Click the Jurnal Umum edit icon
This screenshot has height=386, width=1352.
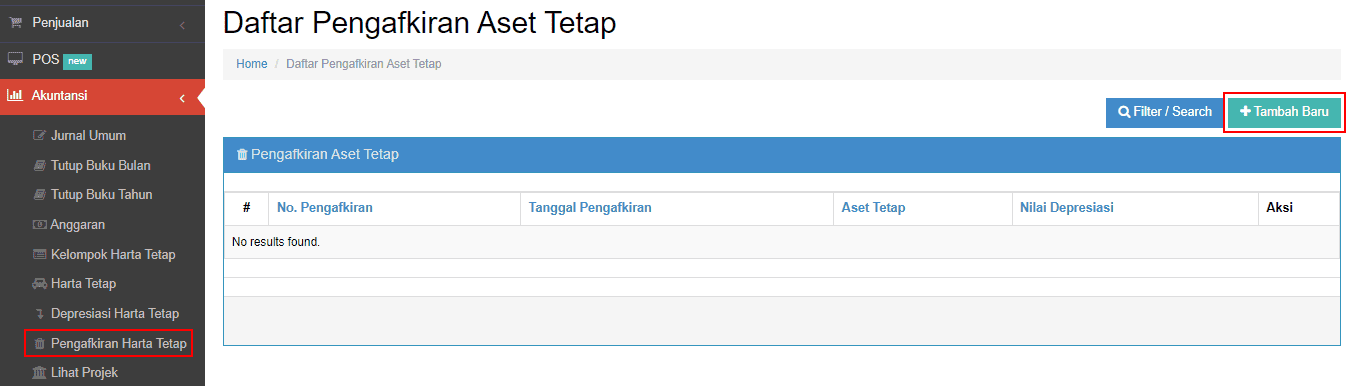(40, 136)
